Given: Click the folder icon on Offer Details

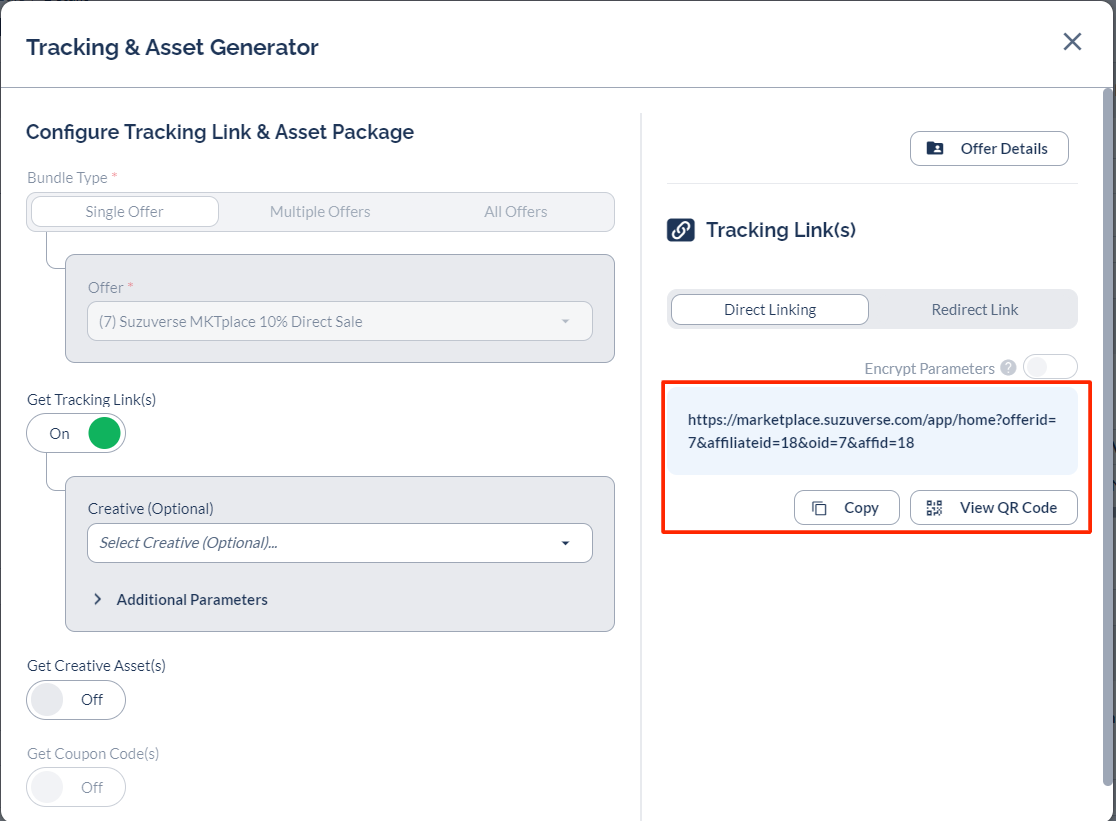Looking at the screenshot, I should coord(935,148).
